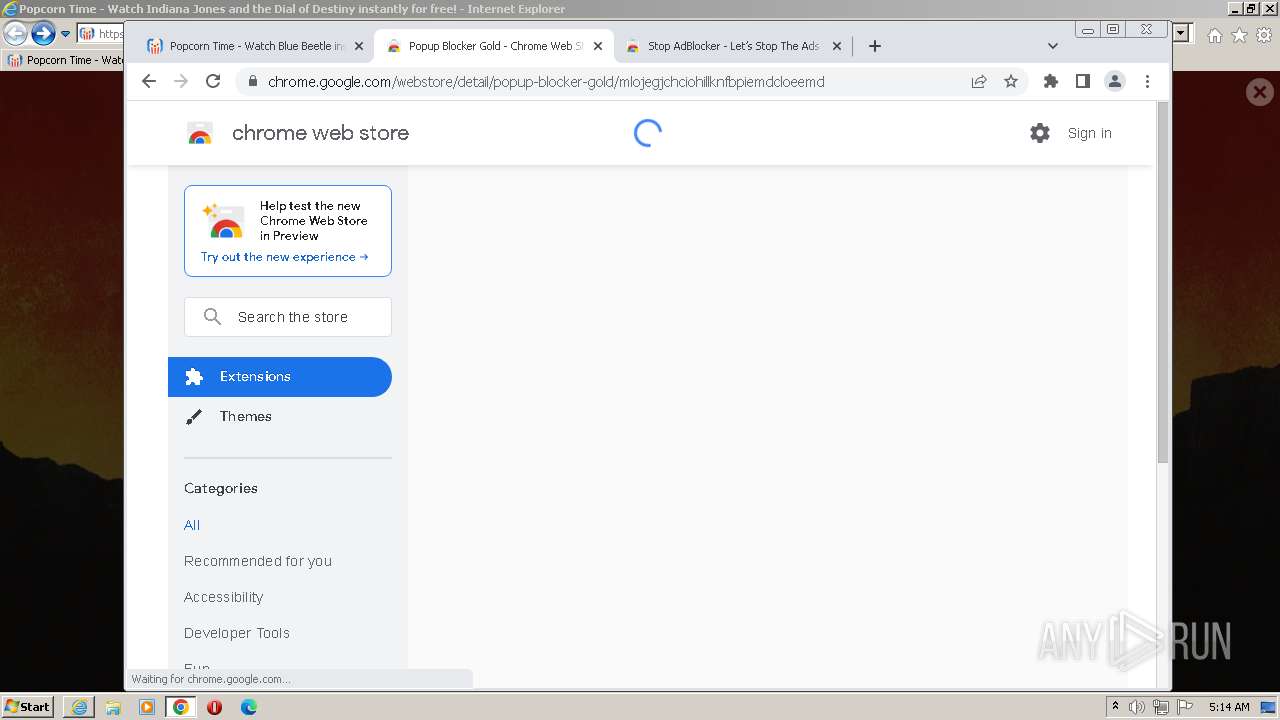This screenshot has width=1280, height=720.
Task: Open the Action Center flag icon
Action: pyautogui.click(x=1185, y=707)
